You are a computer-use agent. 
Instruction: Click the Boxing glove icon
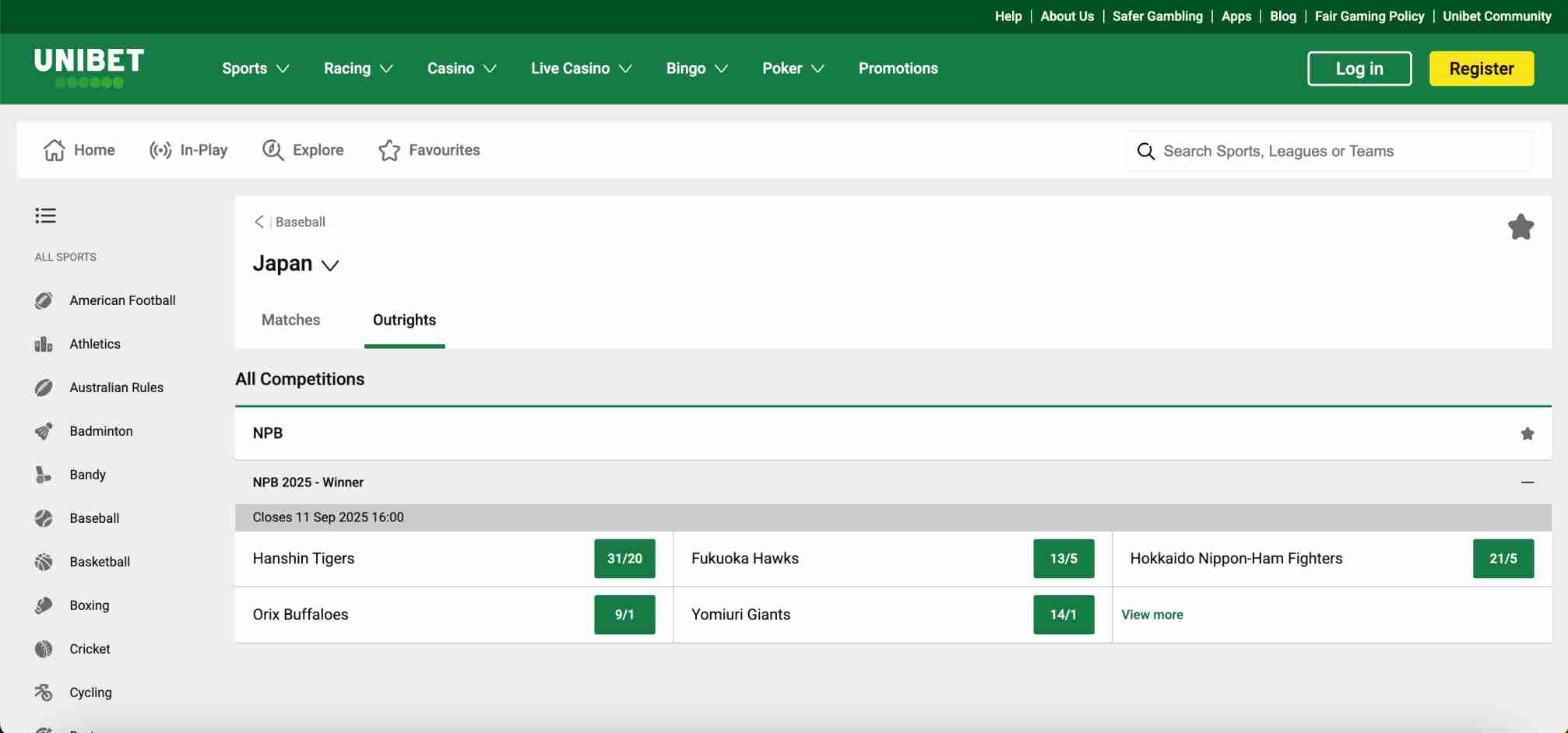(44, 605)
